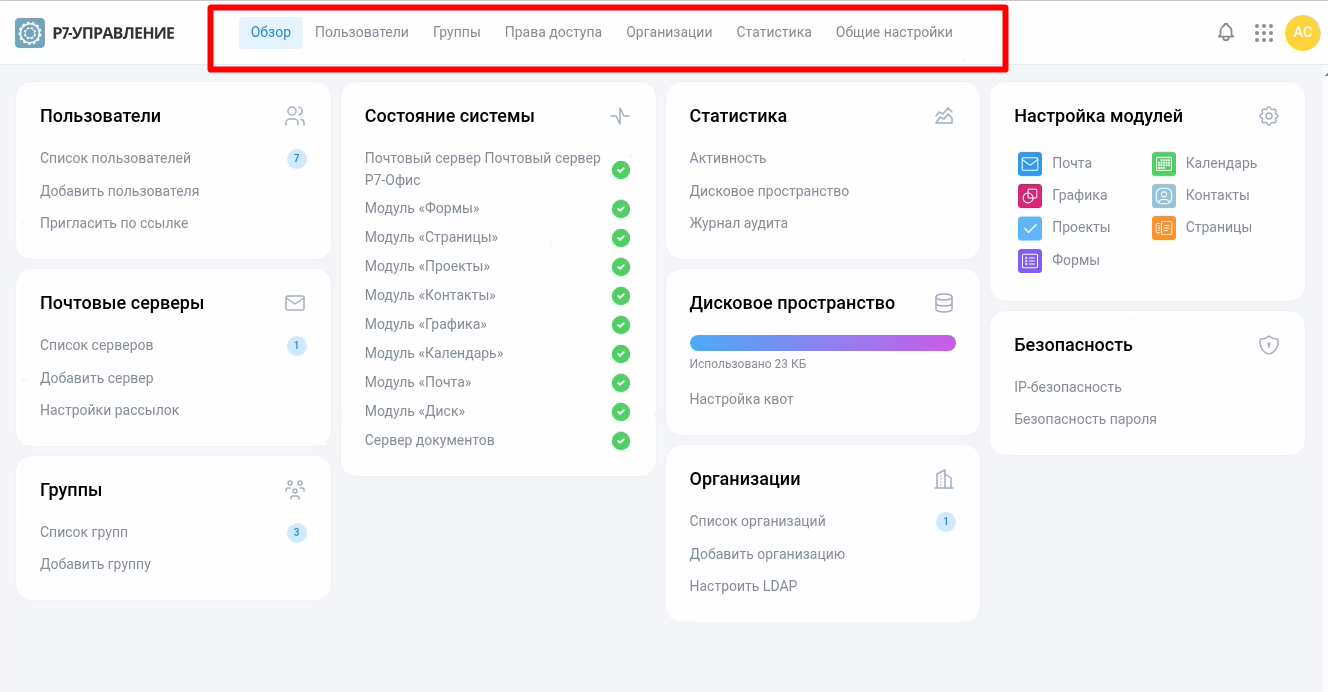Click Пригласить по ссылке

pos(114,223)
